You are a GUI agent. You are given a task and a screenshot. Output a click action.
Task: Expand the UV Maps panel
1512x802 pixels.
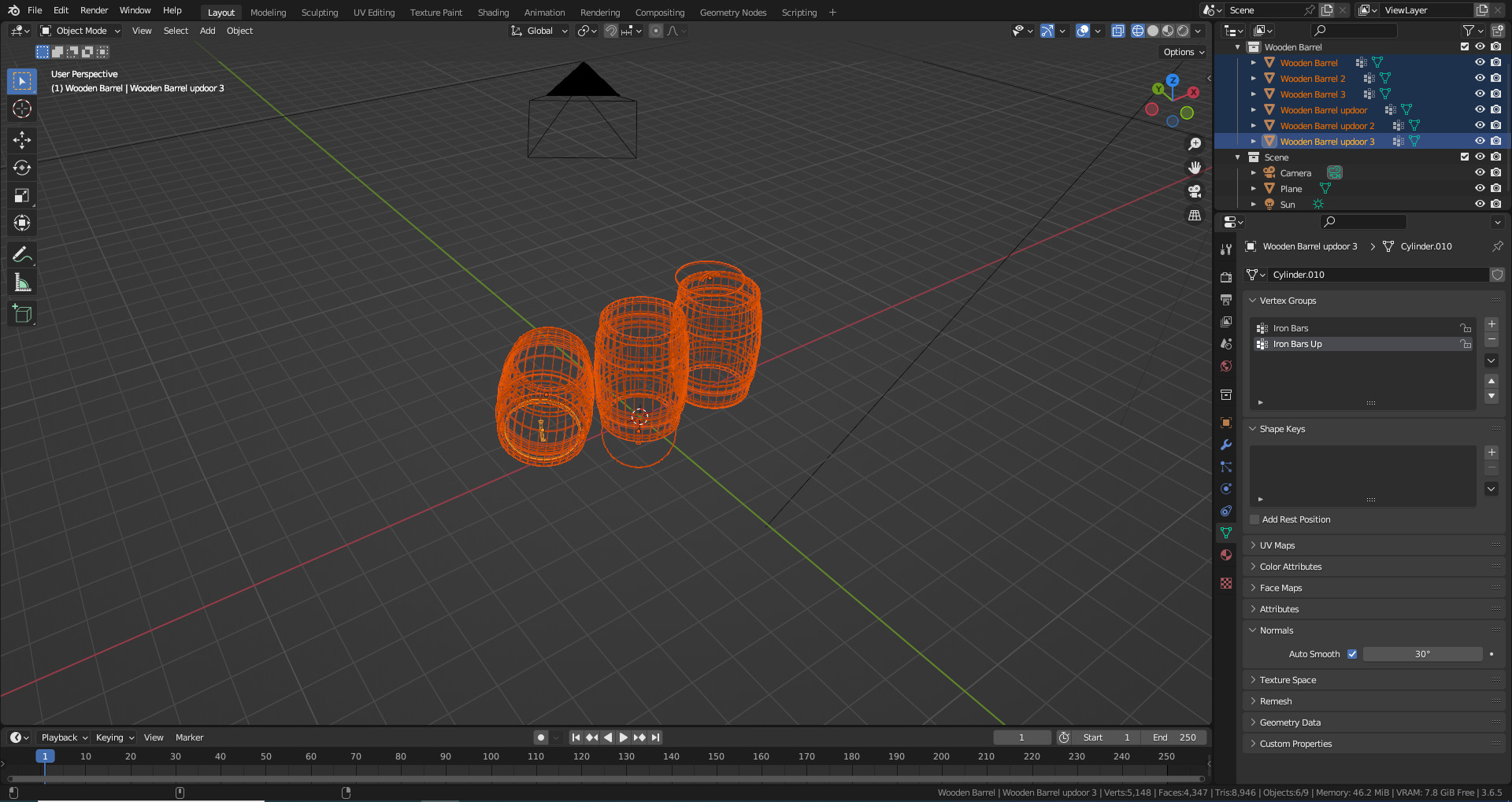click(x=1374, y=545)
